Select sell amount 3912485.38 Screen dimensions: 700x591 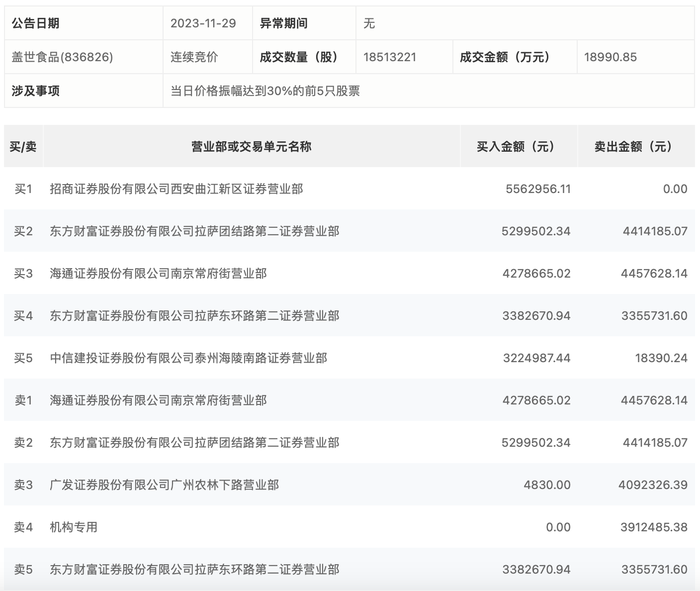[654, 527]
